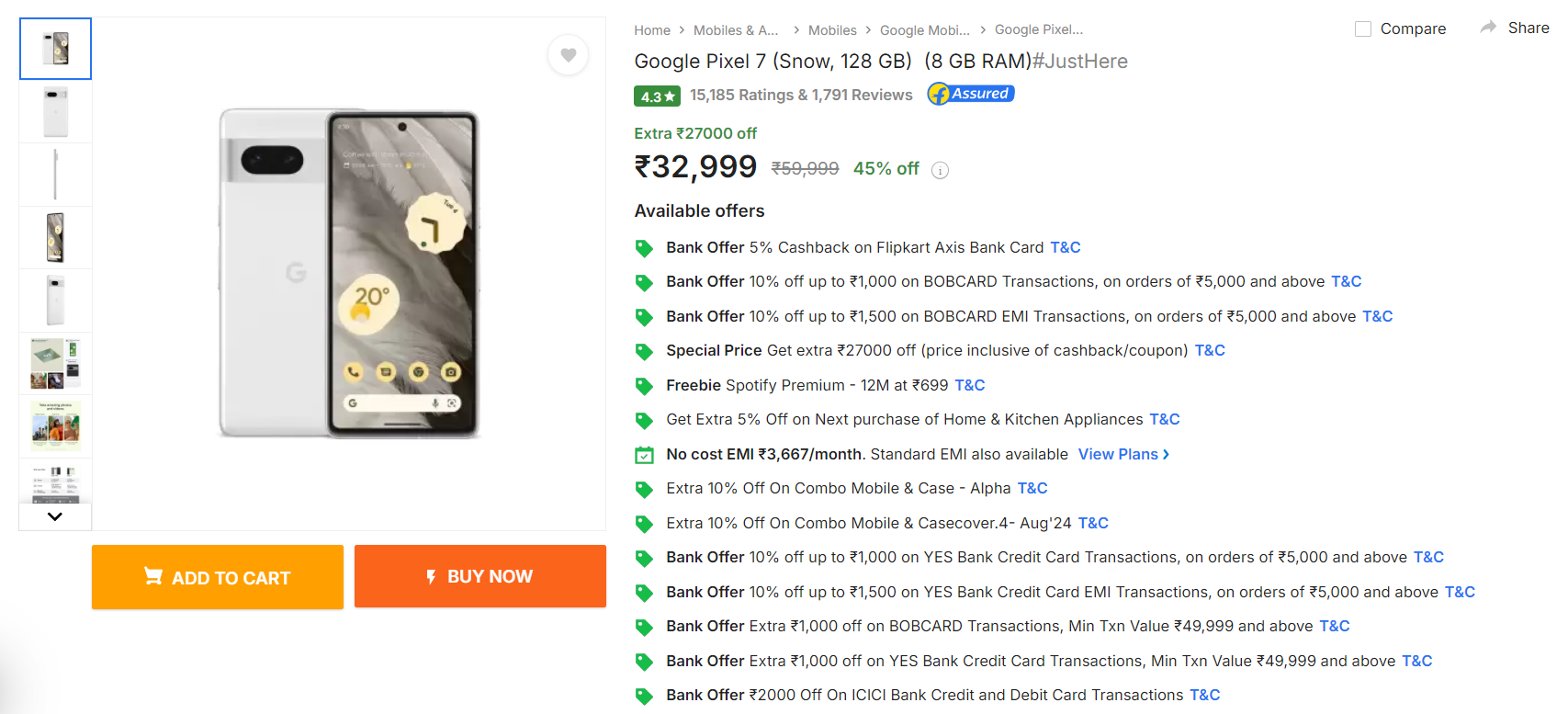This screenshot has height=714, width=1568.
Task: Expand View Plans for EMI options
Action: (1123, 454)
